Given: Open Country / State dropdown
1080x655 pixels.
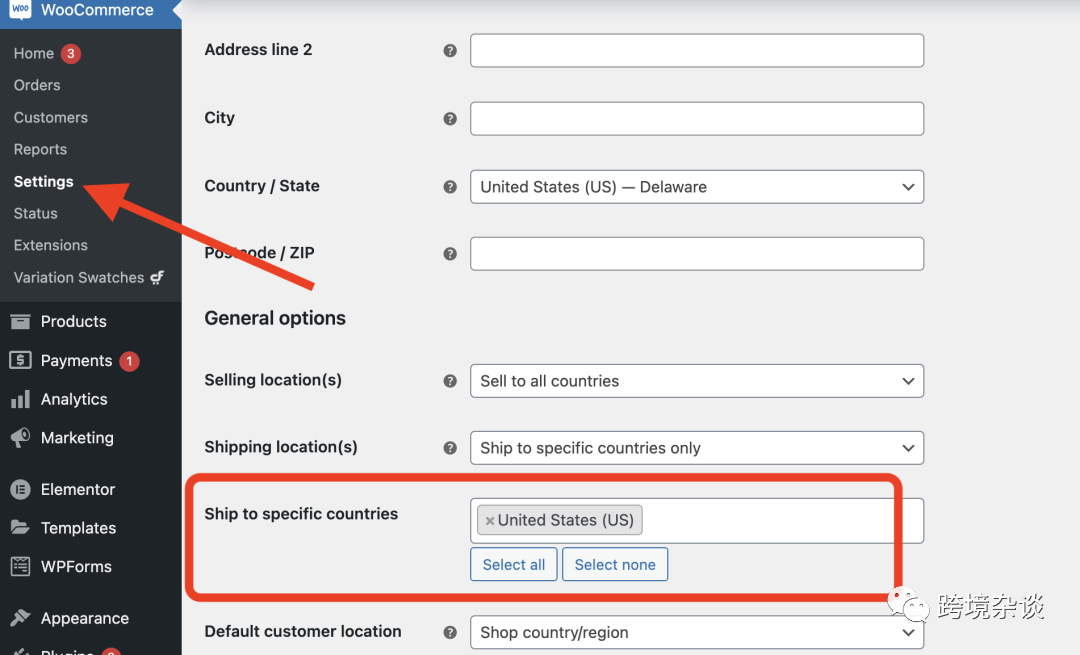Looking at the screenshot, I should pos(696,187).
